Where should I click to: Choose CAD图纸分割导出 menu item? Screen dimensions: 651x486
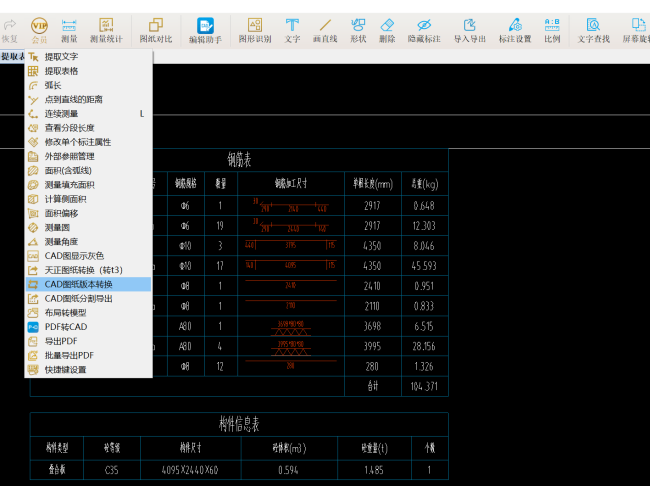point(88,298)
